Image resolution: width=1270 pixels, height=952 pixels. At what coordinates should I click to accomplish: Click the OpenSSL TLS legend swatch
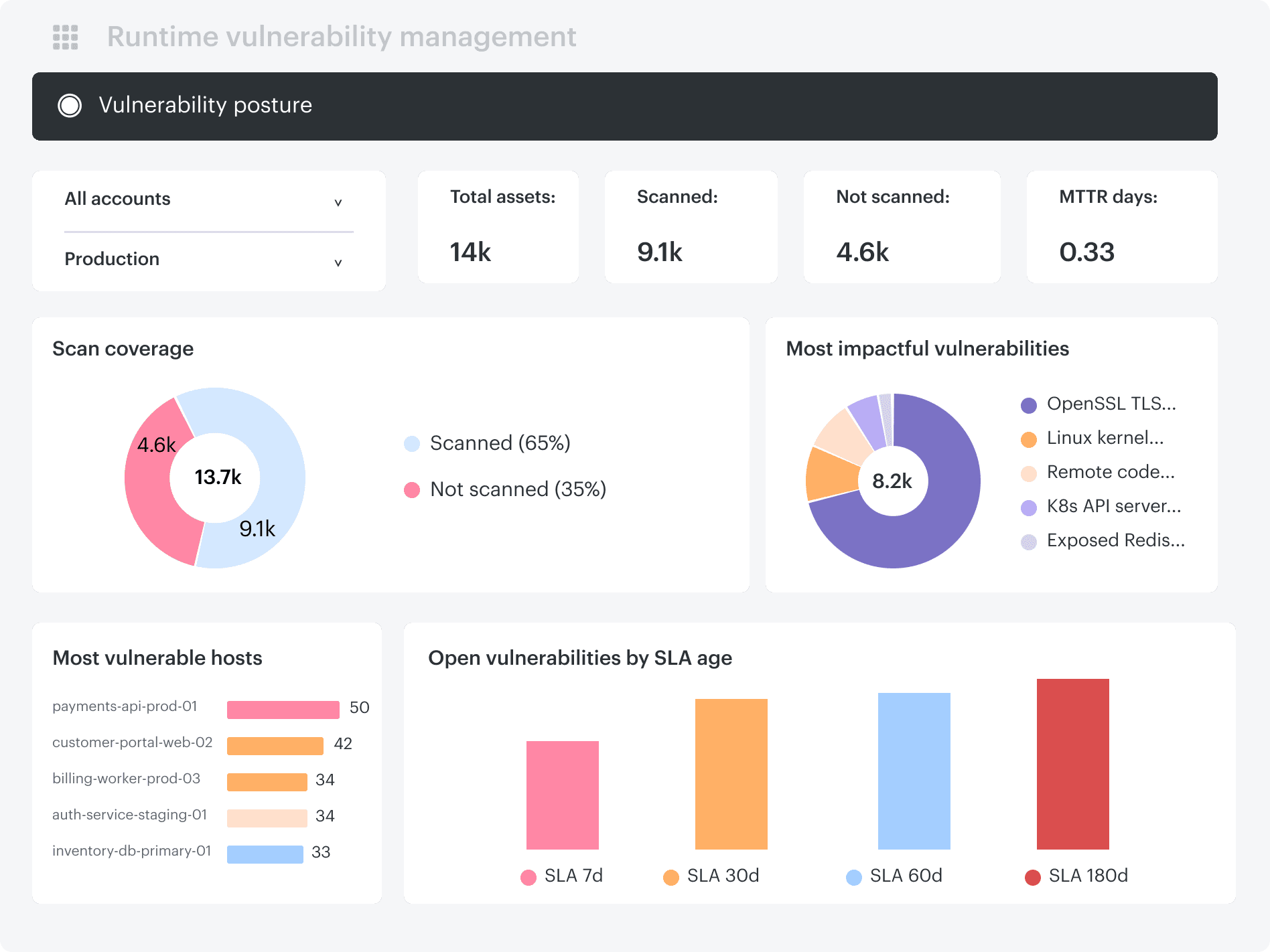[1029, 405]
